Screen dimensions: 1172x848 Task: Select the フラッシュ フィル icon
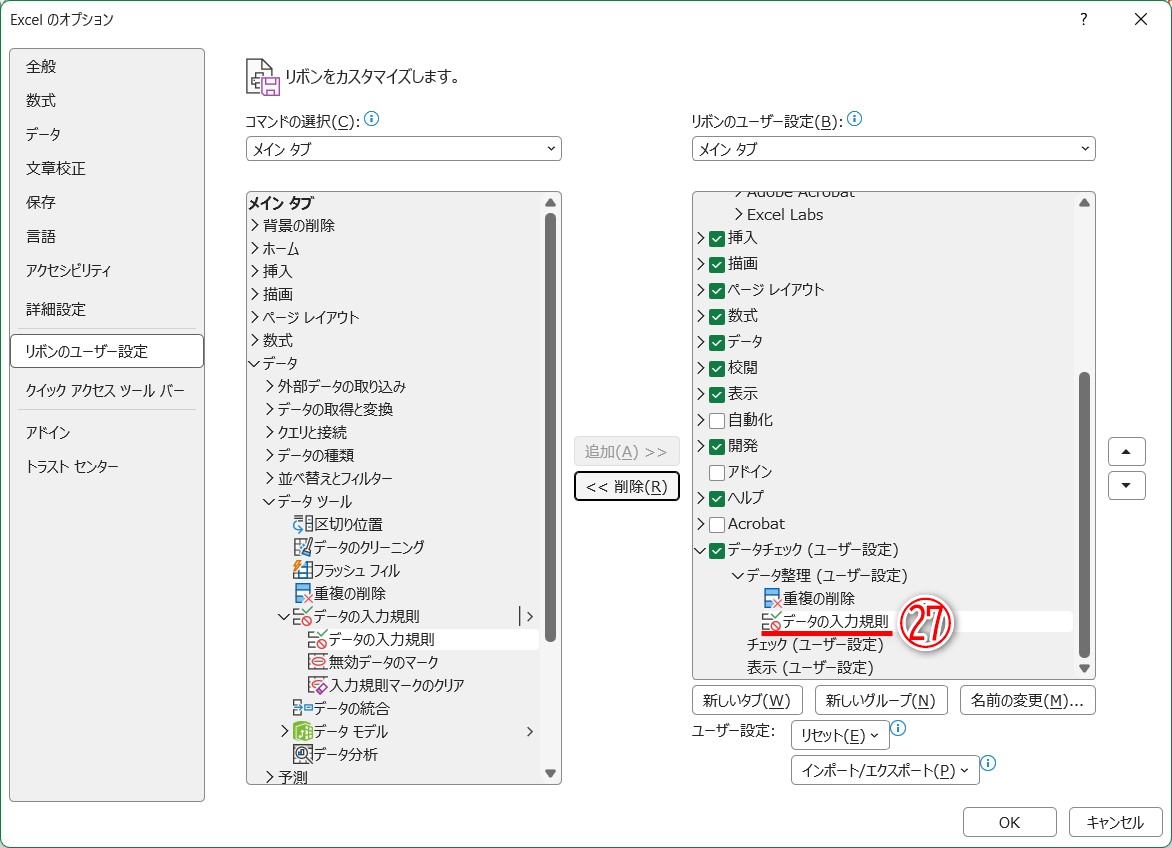[x=303, y=570]
